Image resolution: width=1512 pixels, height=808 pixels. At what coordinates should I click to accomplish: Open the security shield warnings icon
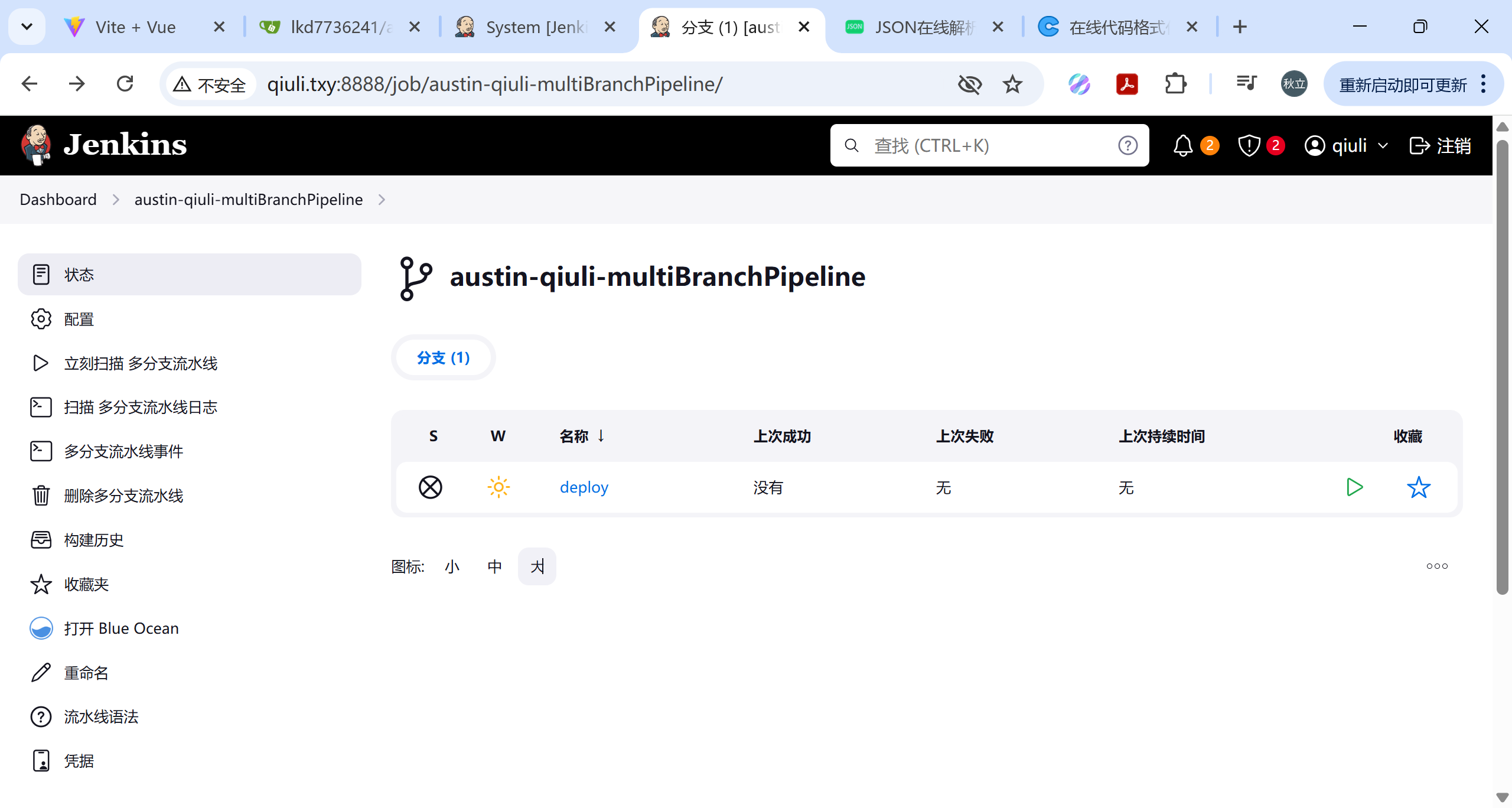[x=1249, y=145]
